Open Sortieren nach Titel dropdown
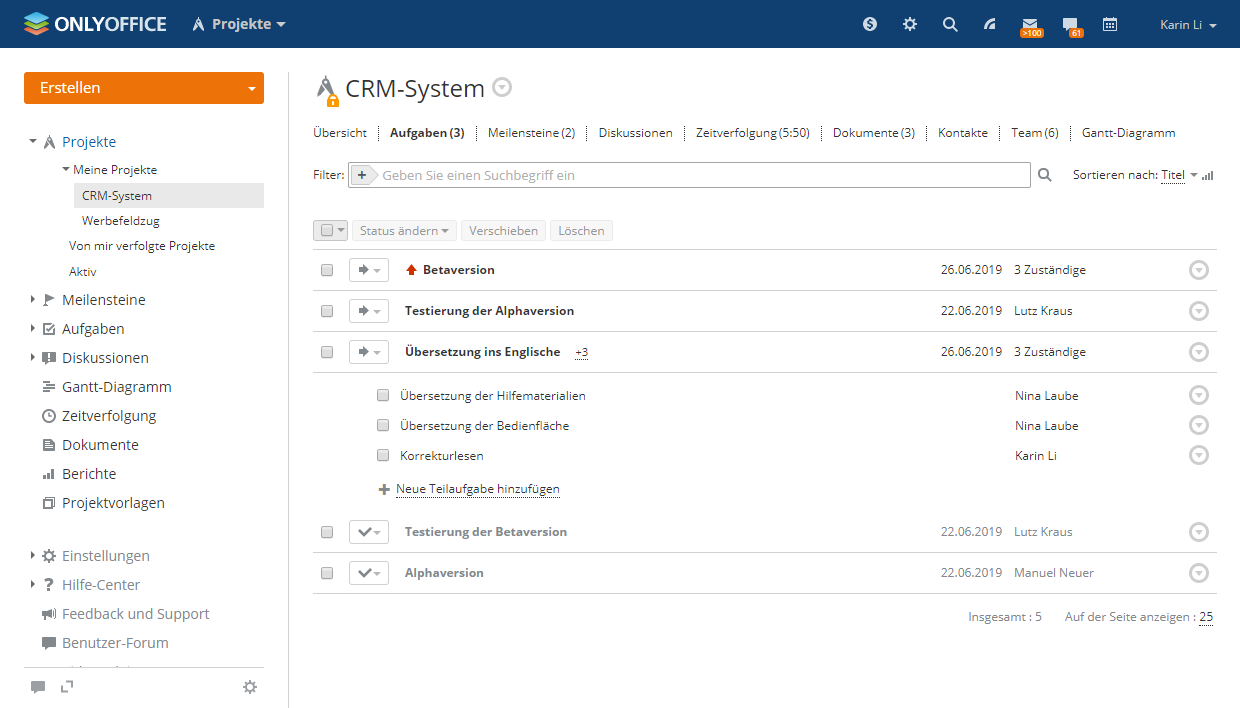1240x708 pixels. (1178, 175)
